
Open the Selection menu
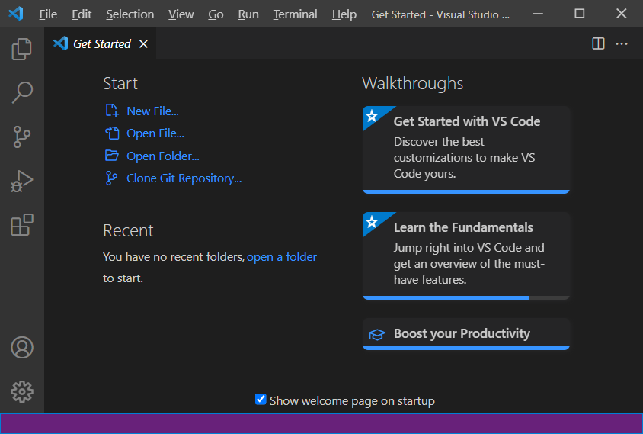click(130, 14)
